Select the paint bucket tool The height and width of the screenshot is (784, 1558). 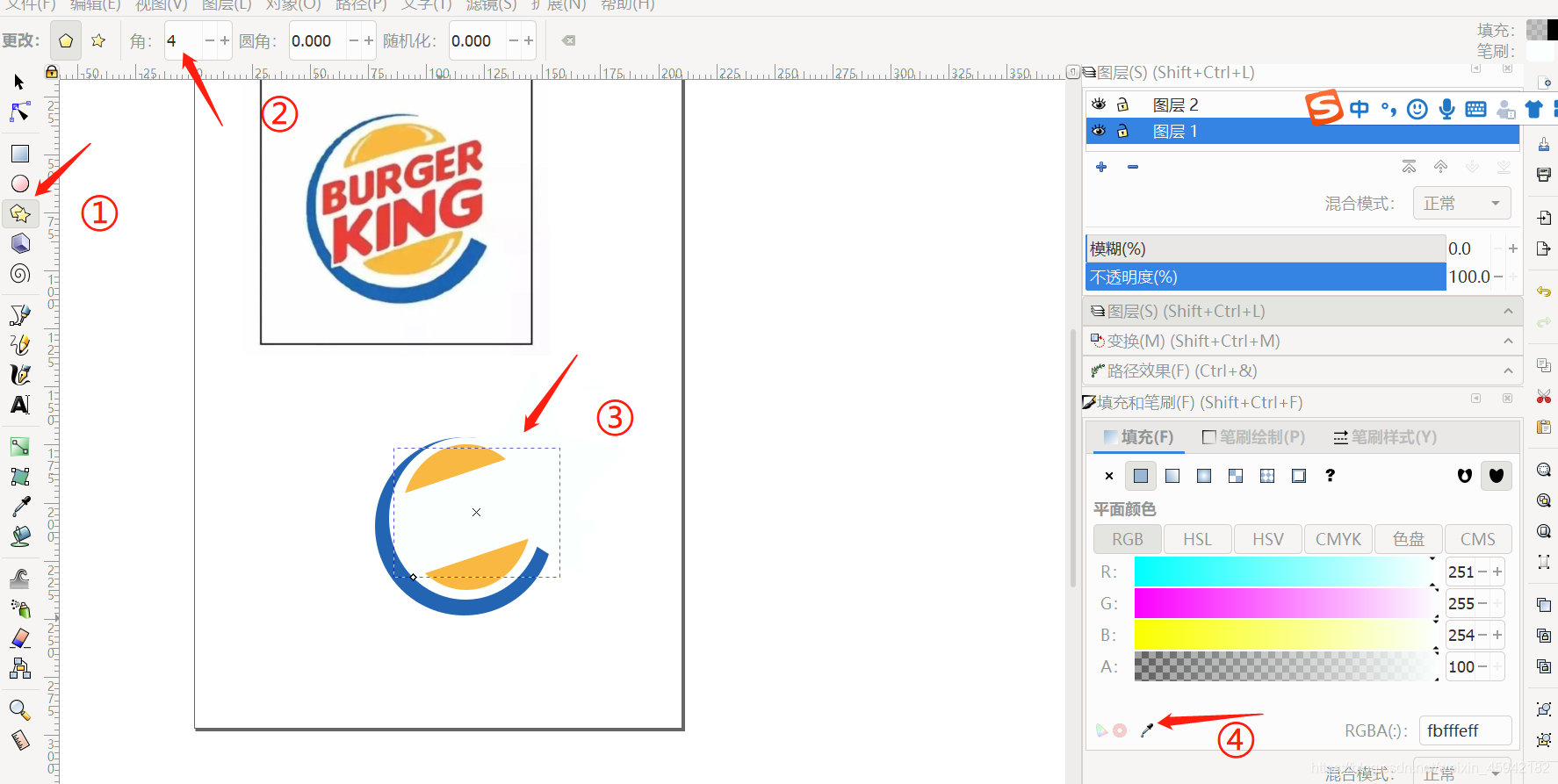pos(19,536)
